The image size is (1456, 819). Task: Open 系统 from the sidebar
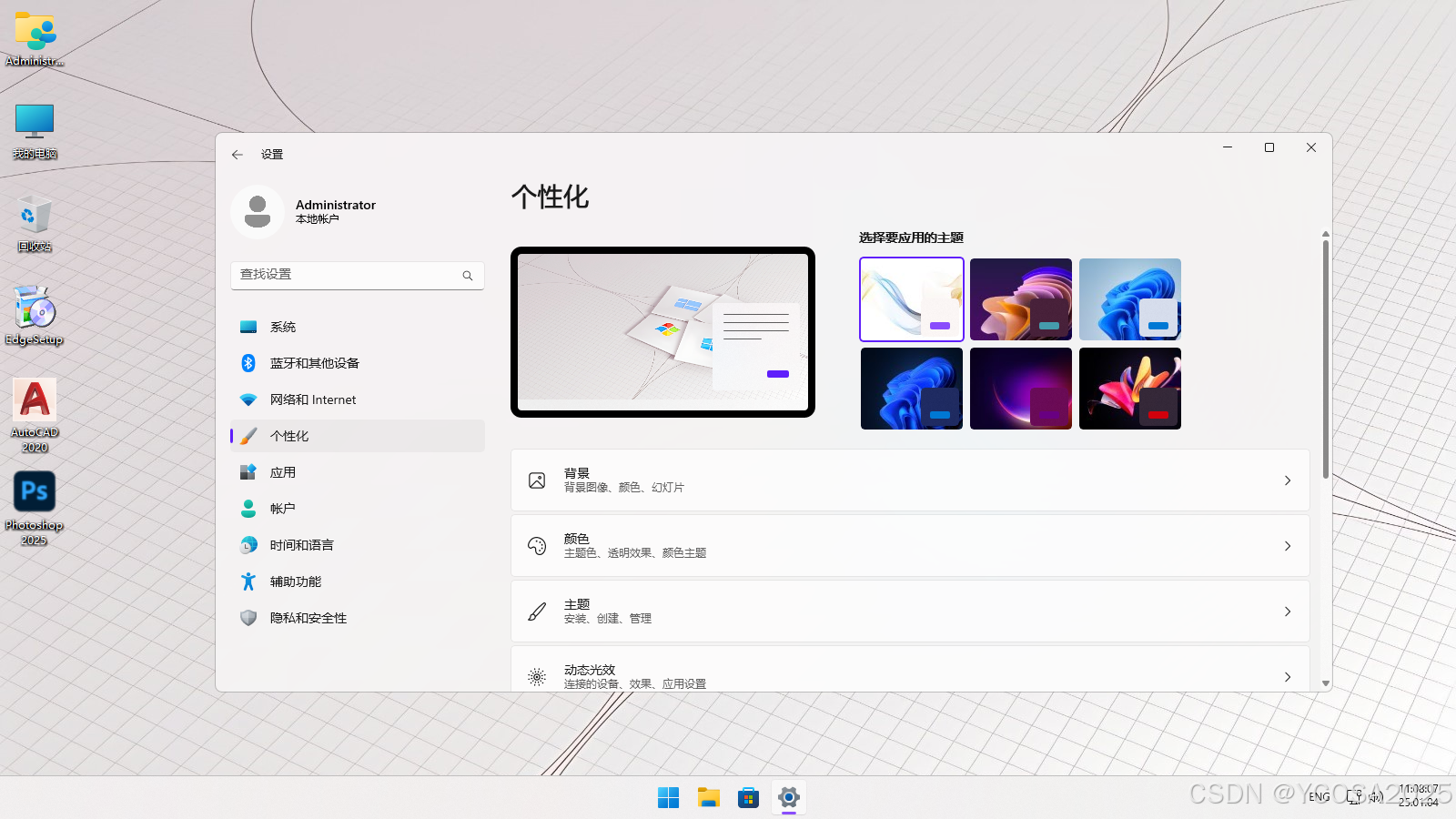pos(358,327)
